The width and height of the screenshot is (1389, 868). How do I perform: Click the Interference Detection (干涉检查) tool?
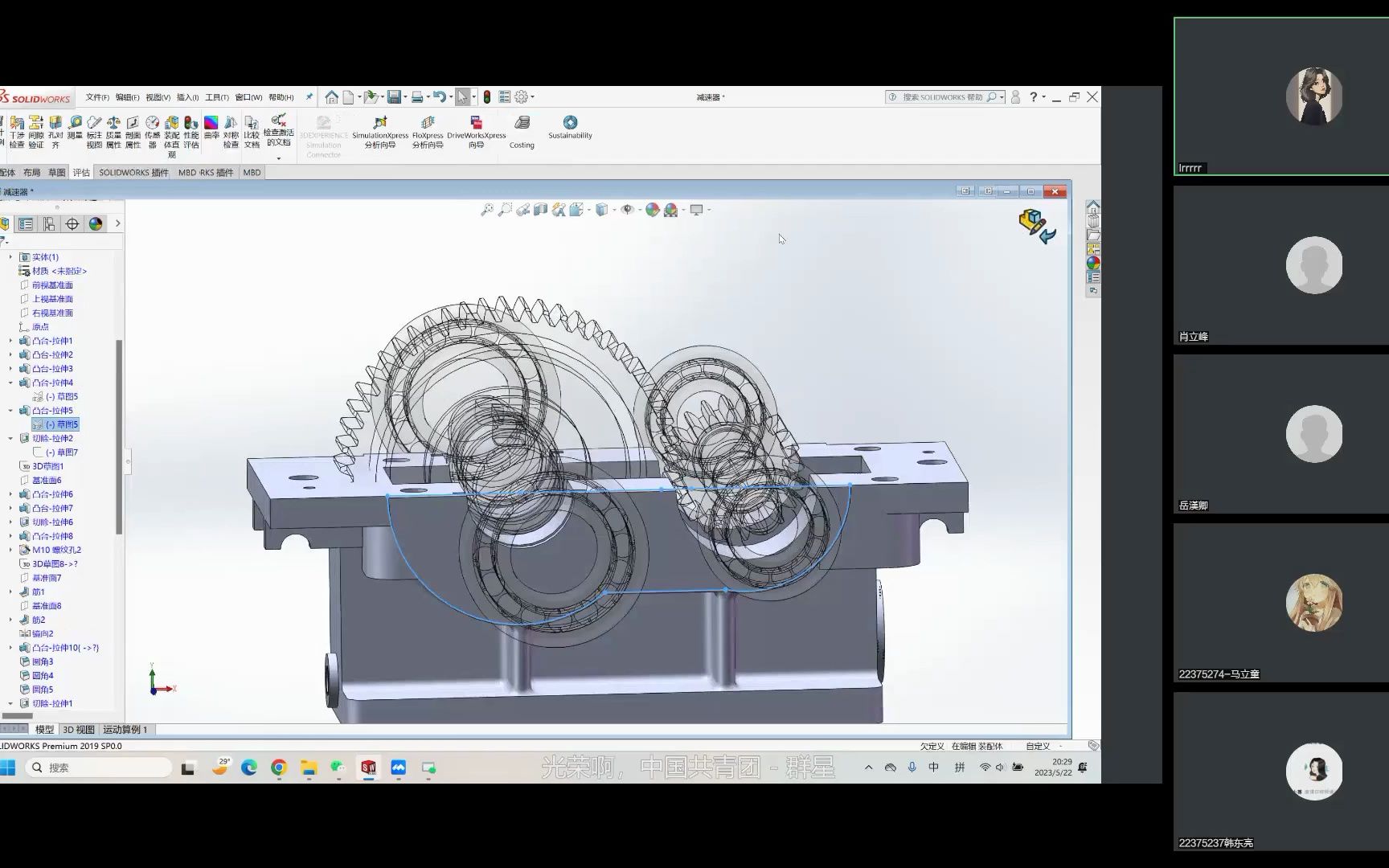click(x=17, y=132)
